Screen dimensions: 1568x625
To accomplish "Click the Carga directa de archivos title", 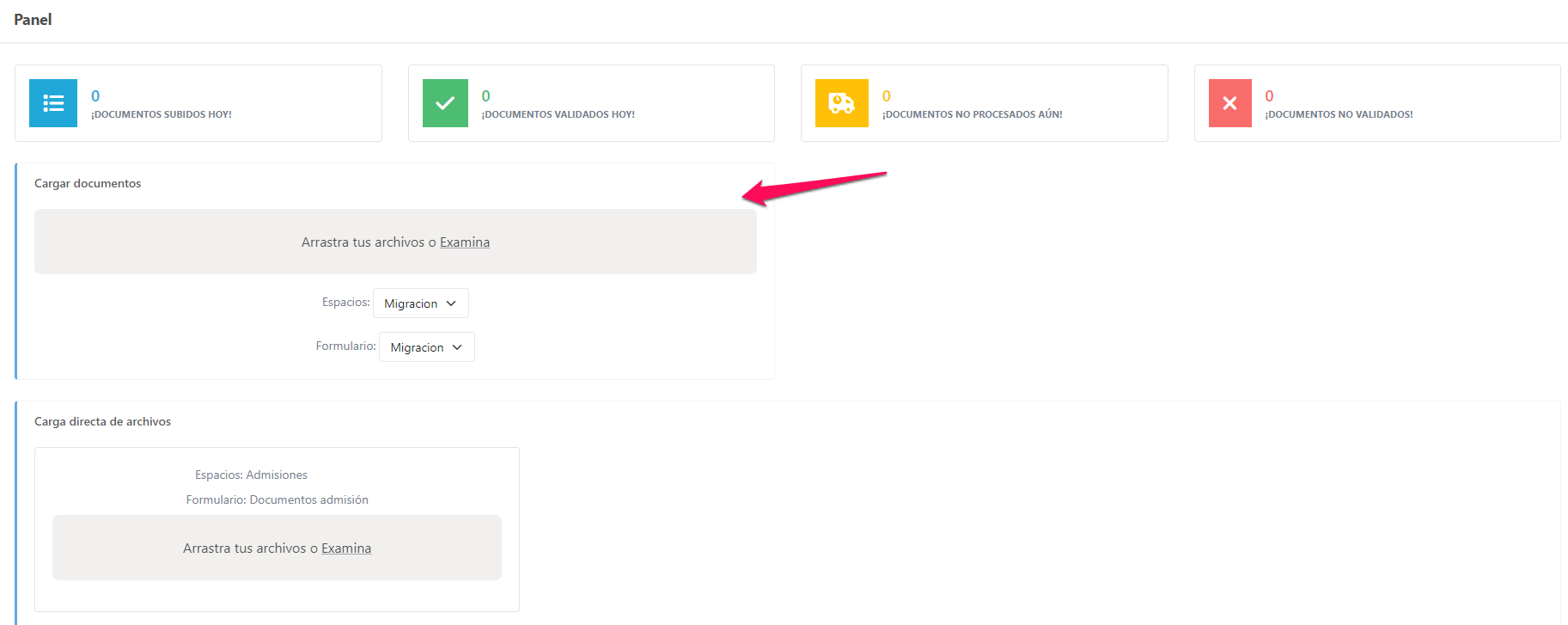I will tap(102, 421).
